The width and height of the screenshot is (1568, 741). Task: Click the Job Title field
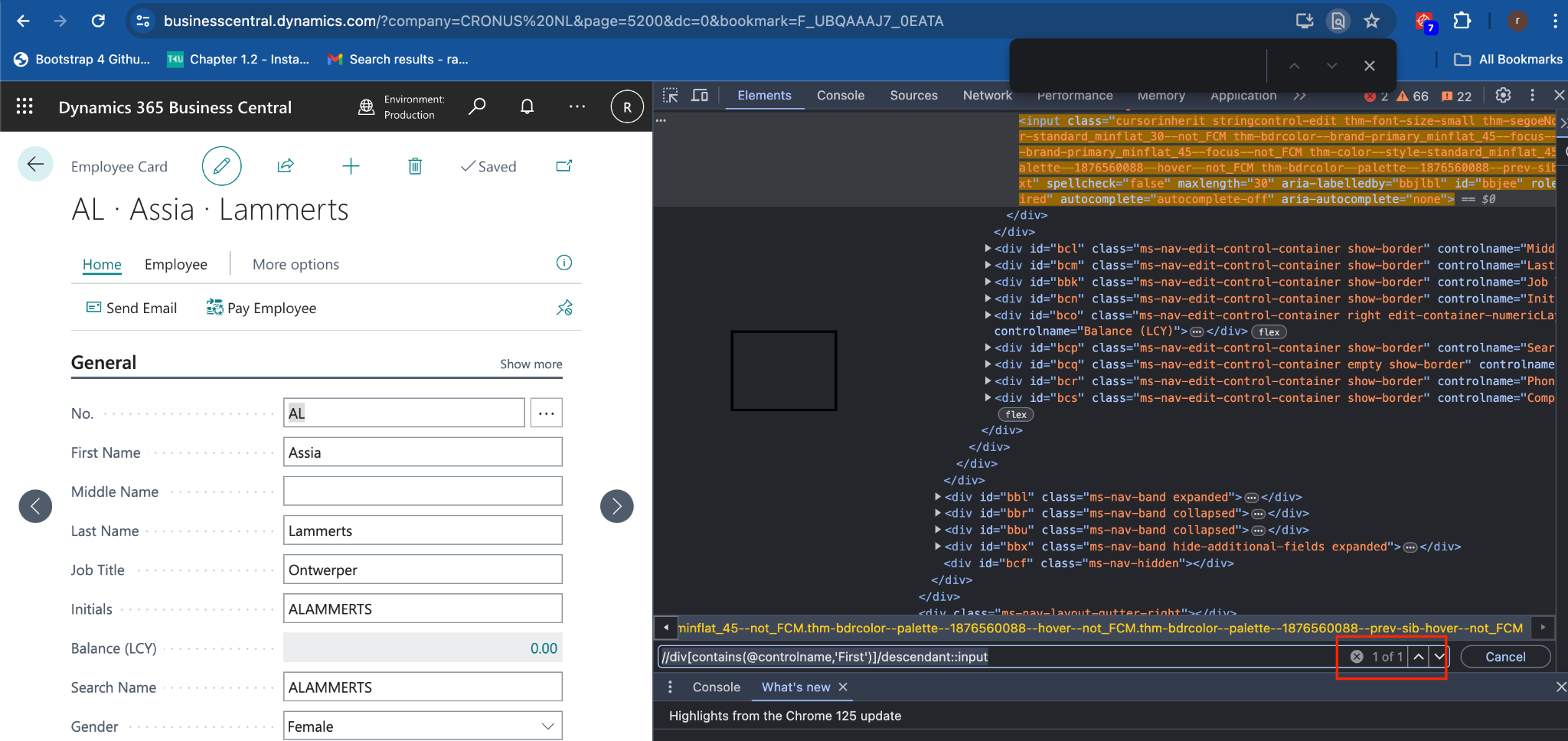pyautogui.click(x=423, y=570)
